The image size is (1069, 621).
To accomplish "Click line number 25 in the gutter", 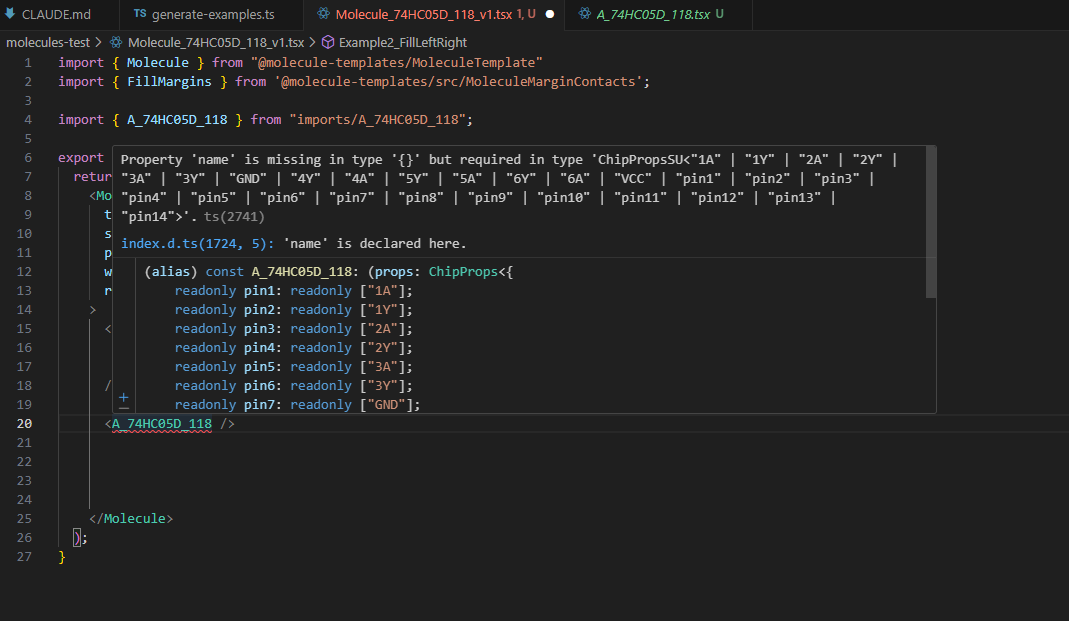I will click(25, 519).
